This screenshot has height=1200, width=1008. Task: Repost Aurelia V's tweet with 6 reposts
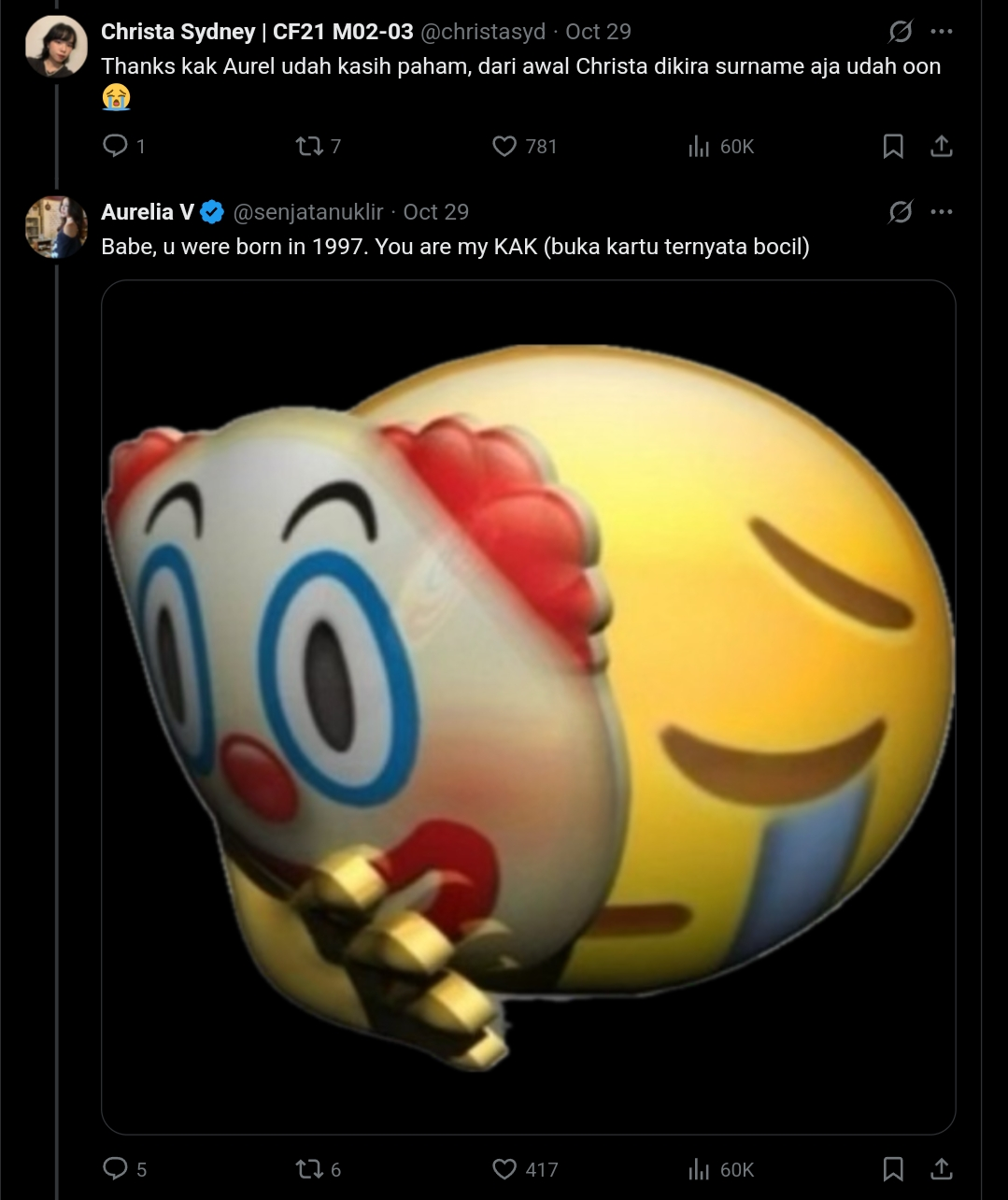pyautogui.click(x=309, y=1168)
